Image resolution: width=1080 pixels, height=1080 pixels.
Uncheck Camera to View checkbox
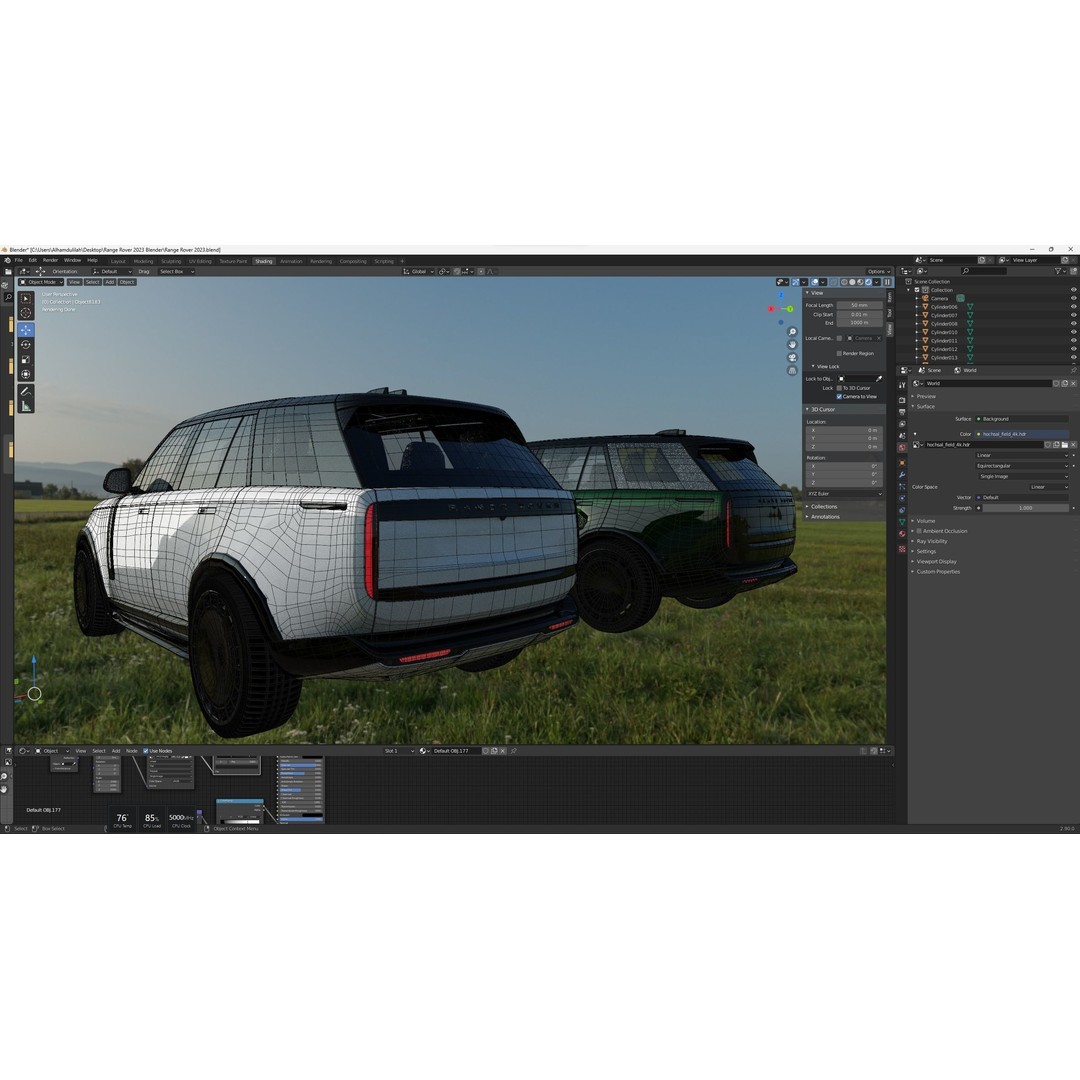pyautogui.click(x=839, y=397)
